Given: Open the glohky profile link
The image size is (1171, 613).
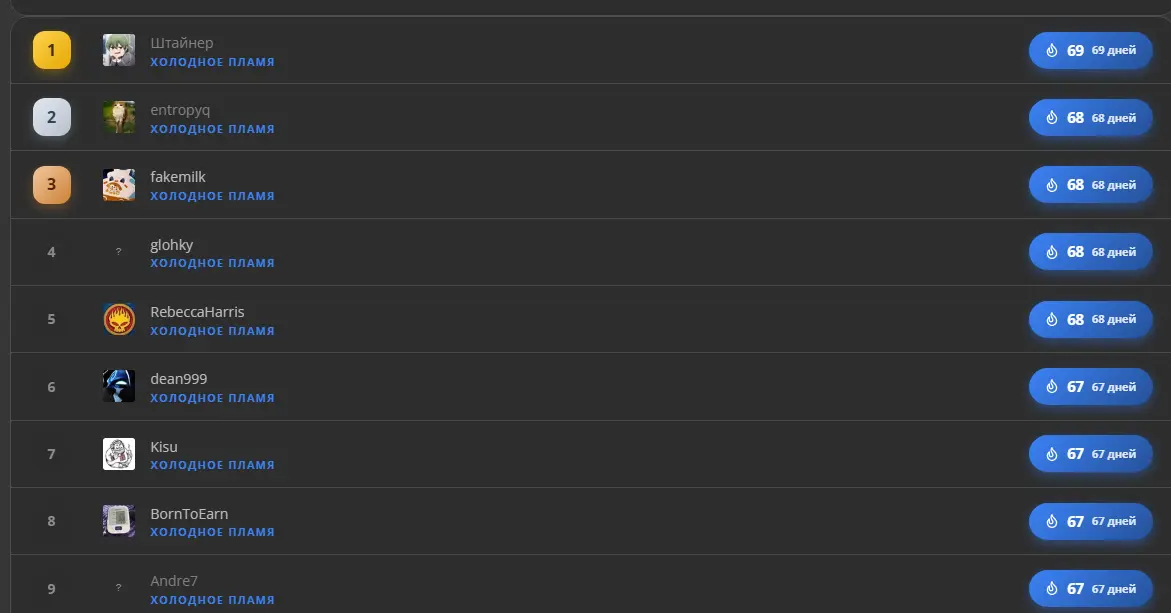Looking at the screenshot, I should click(172, 245).
